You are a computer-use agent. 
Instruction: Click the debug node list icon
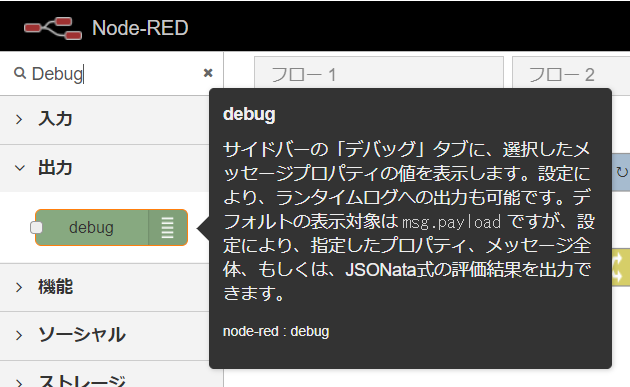pos(168,227)
